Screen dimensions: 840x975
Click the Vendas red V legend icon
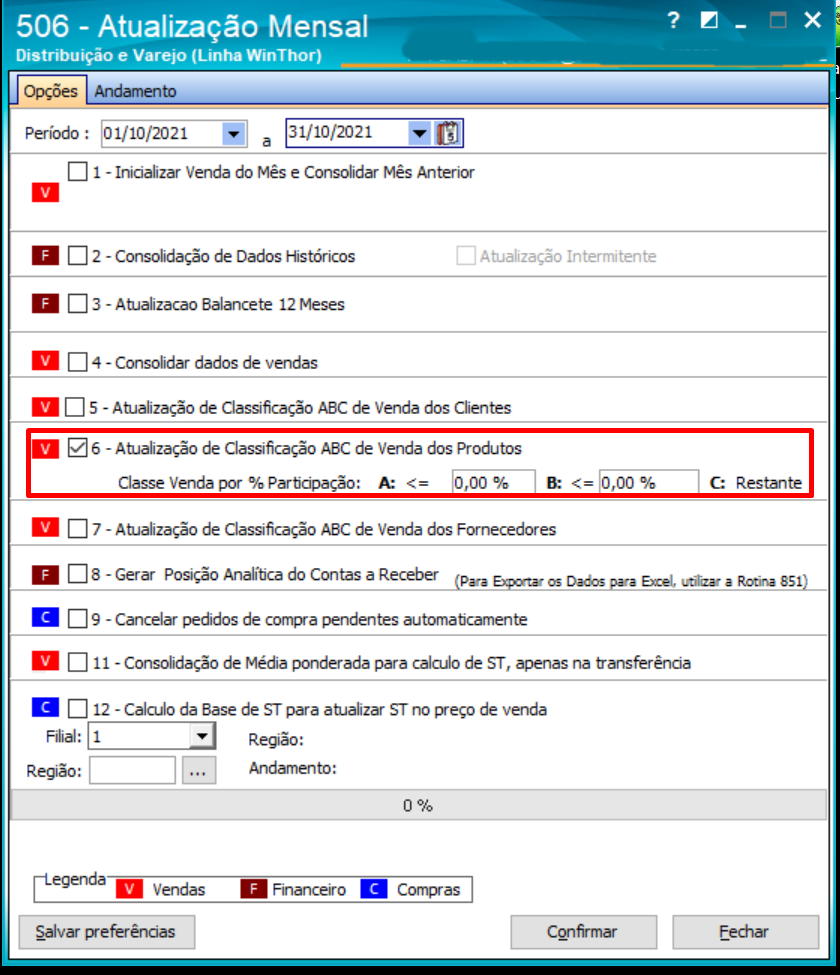tap(129, 889)
